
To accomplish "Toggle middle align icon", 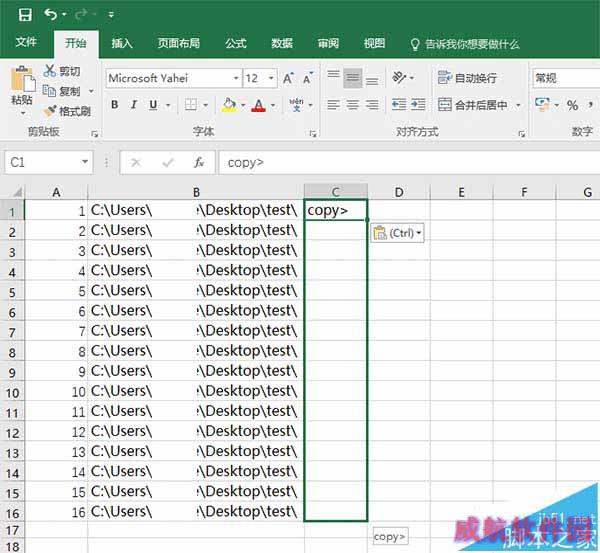I will (352, 78).
